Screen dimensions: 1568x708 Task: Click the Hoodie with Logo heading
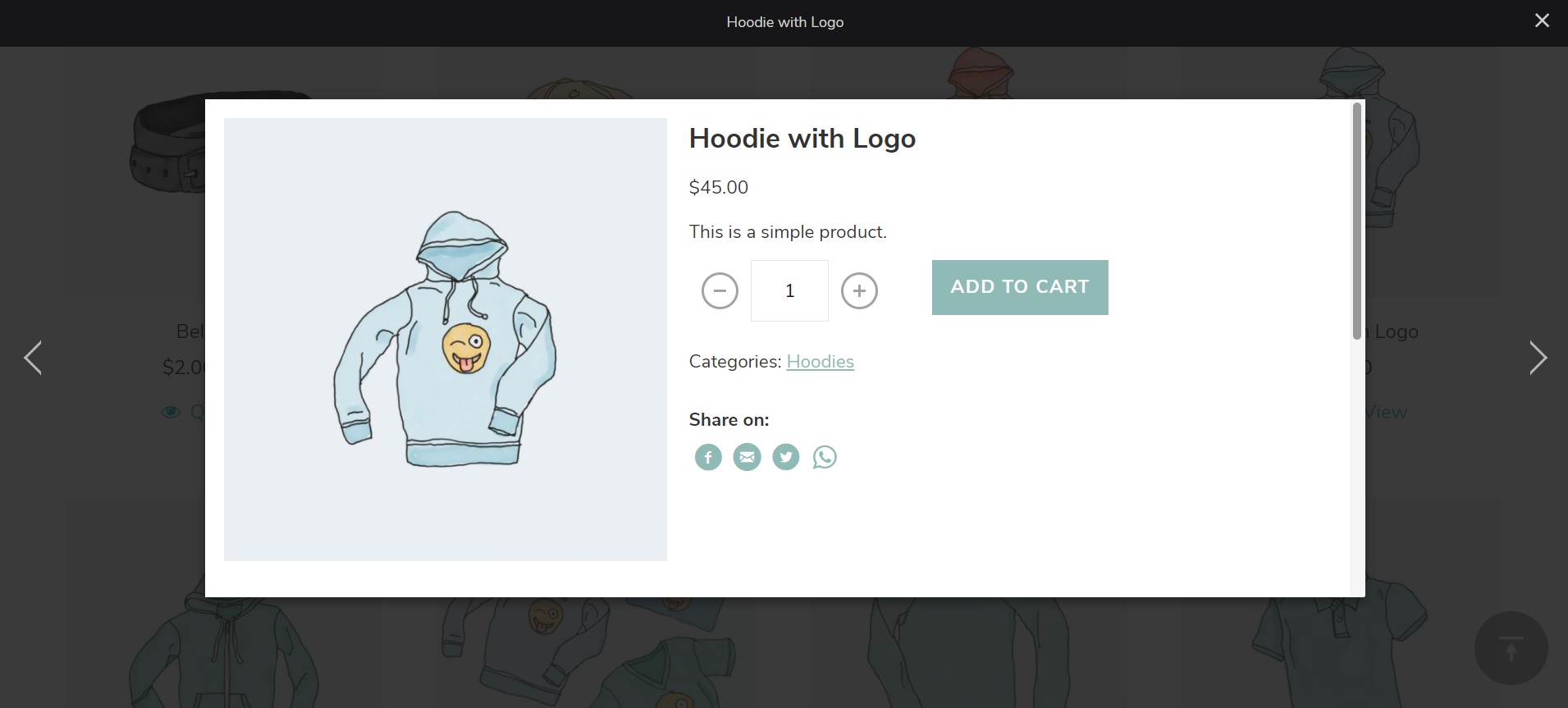(802, 139)
